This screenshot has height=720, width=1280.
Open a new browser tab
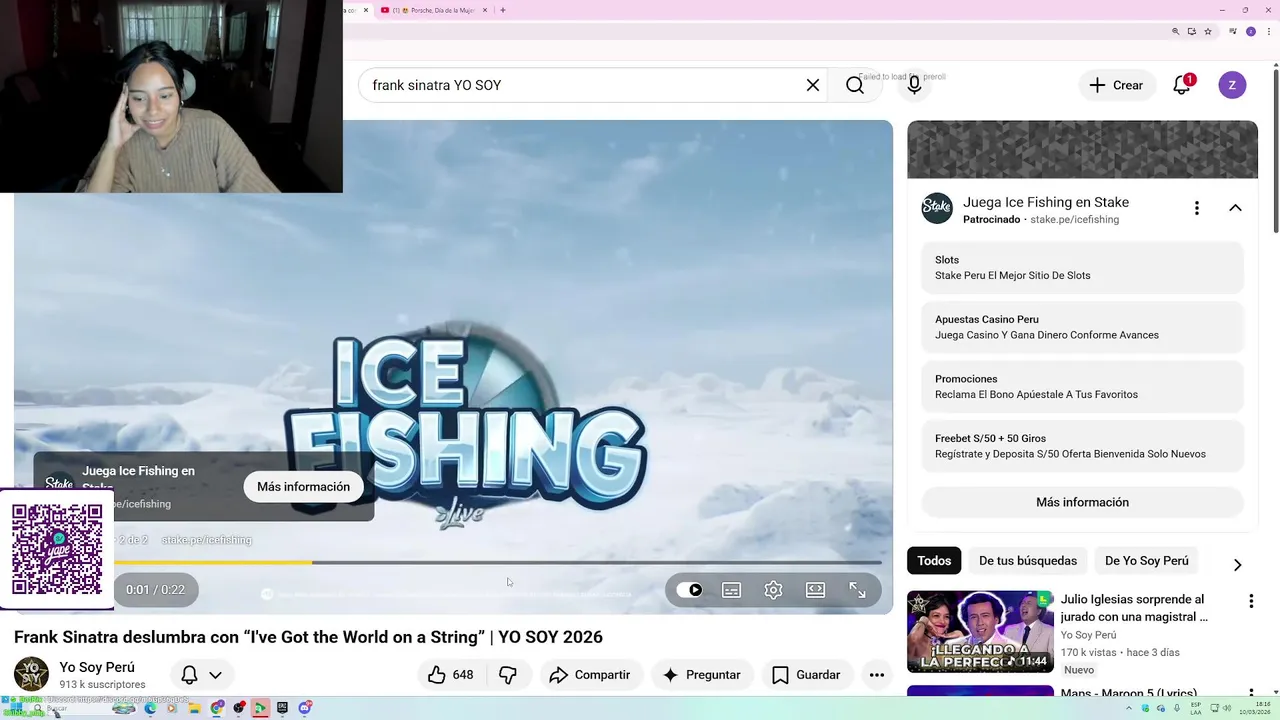(502, 10)
